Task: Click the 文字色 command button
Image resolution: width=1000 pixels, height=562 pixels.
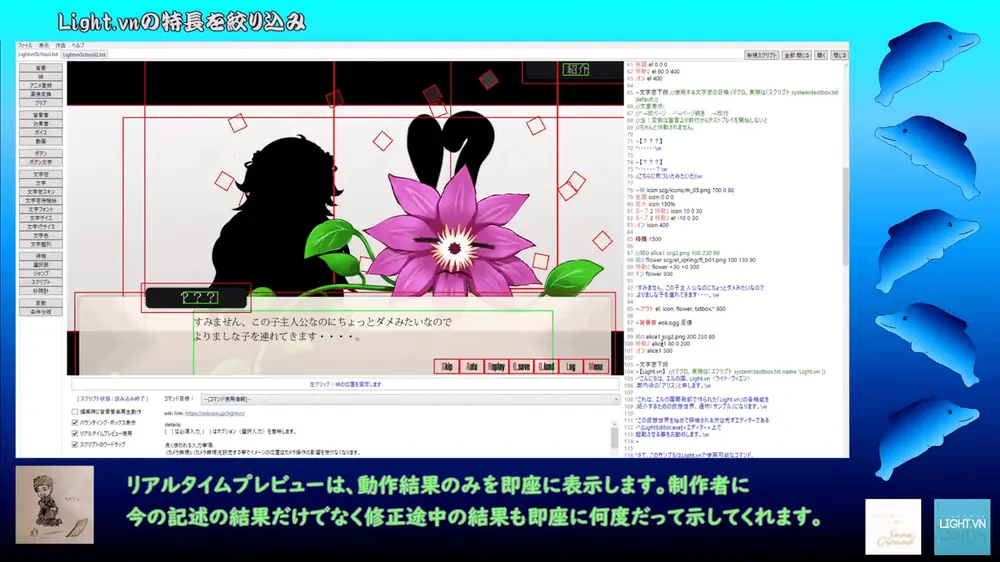Action: click(x=41, y=235)
